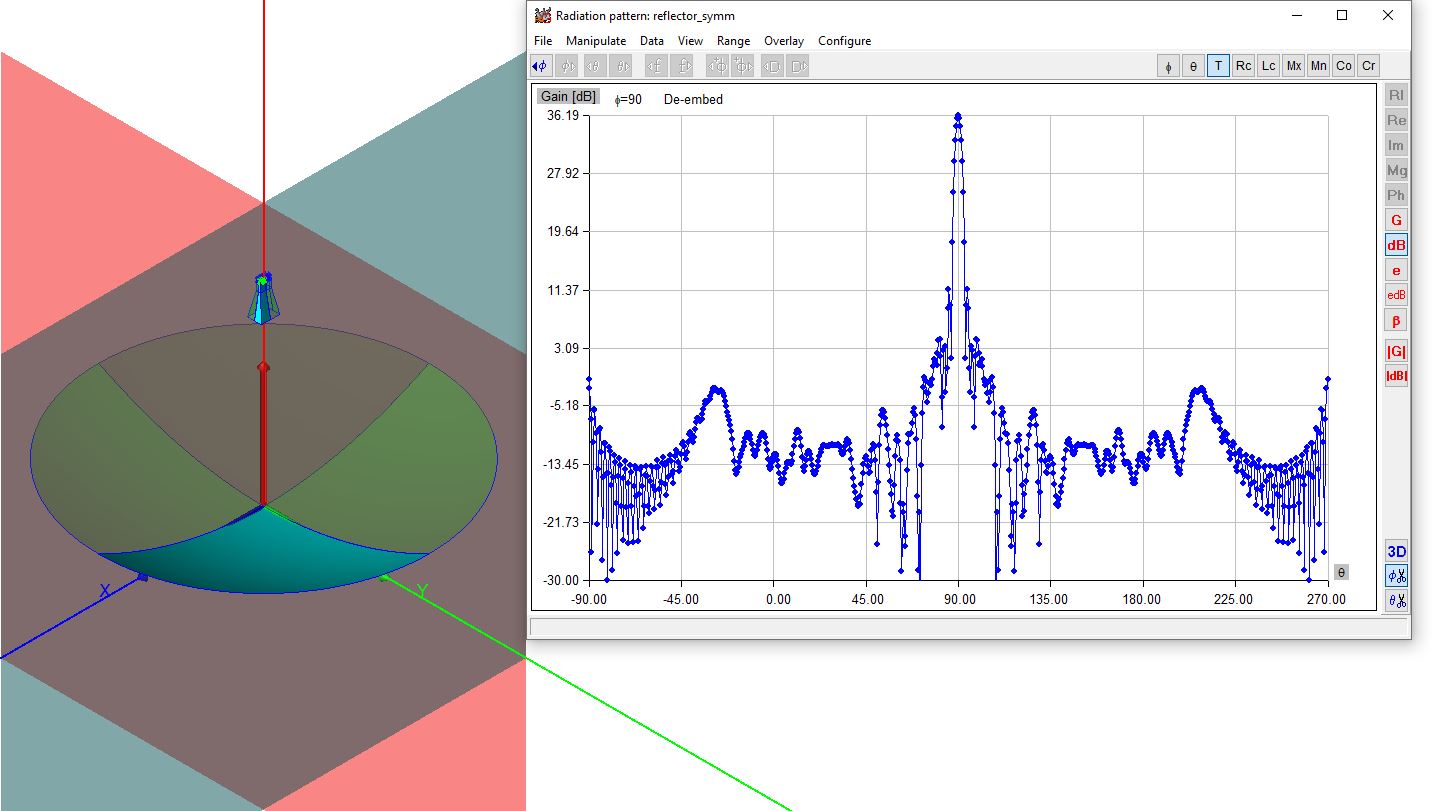Click the gain peak at 90 degrees
This screenshot has width=1436, height=811.
[958, 117]
